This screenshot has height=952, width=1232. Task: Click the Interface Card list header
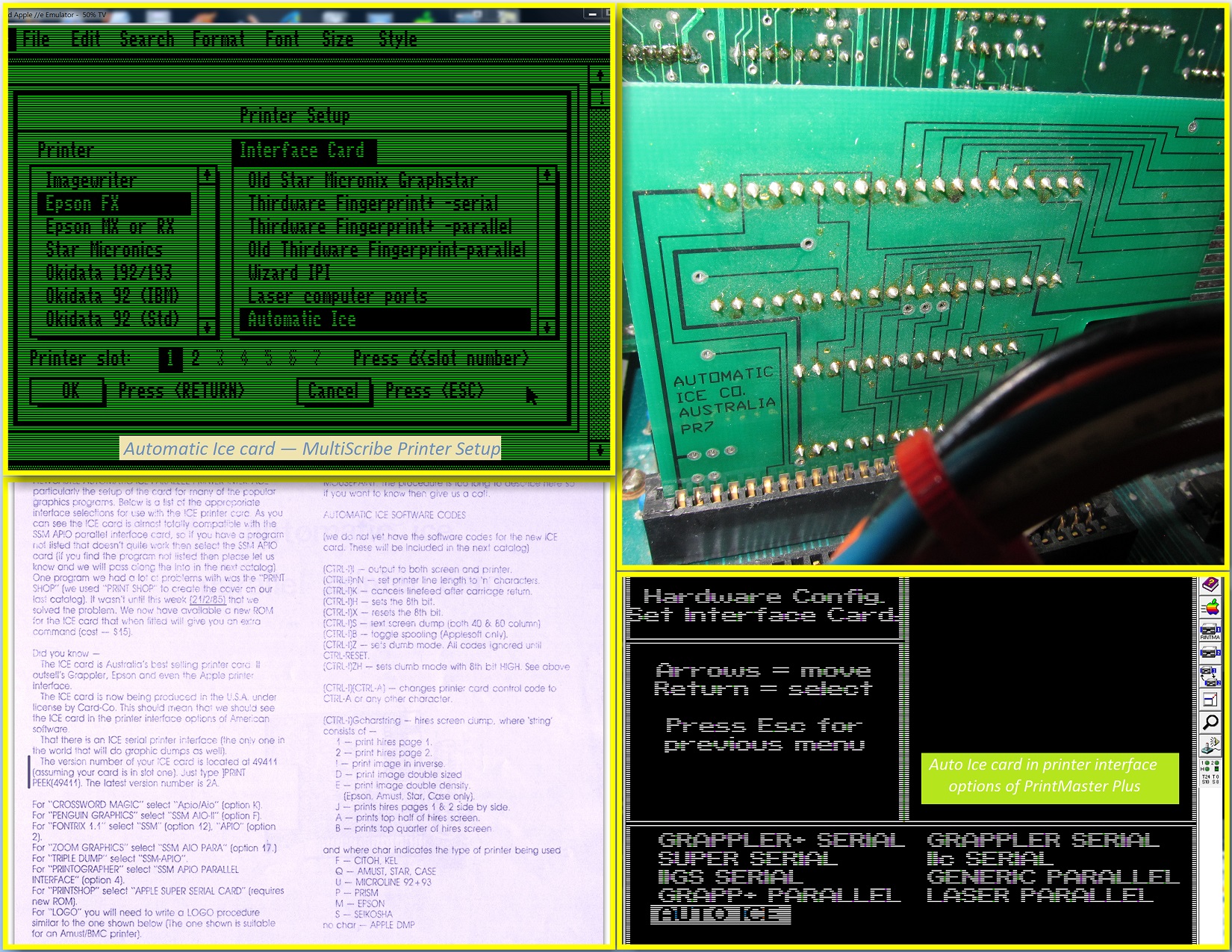304,151
